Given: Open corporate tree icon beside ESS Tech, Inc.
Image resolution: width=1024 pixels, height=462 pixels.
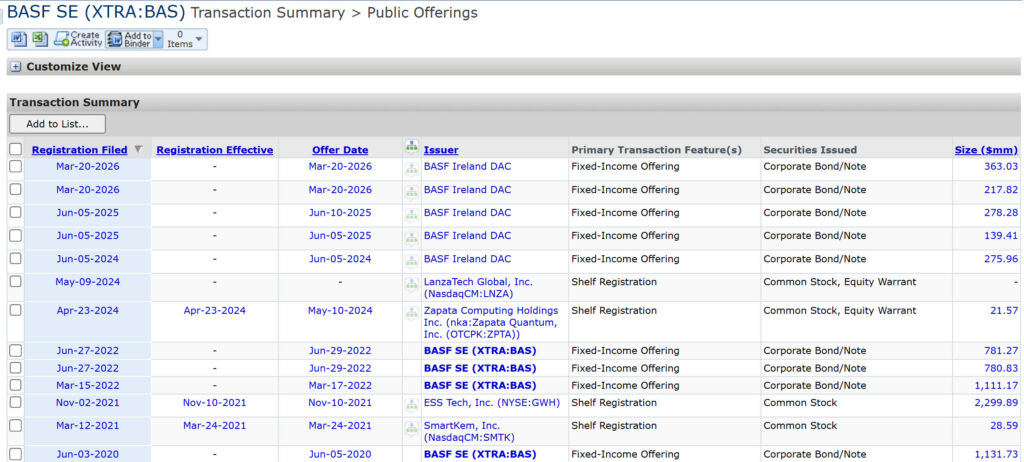Looking at the screenshot, I should (x=411, y=405).
